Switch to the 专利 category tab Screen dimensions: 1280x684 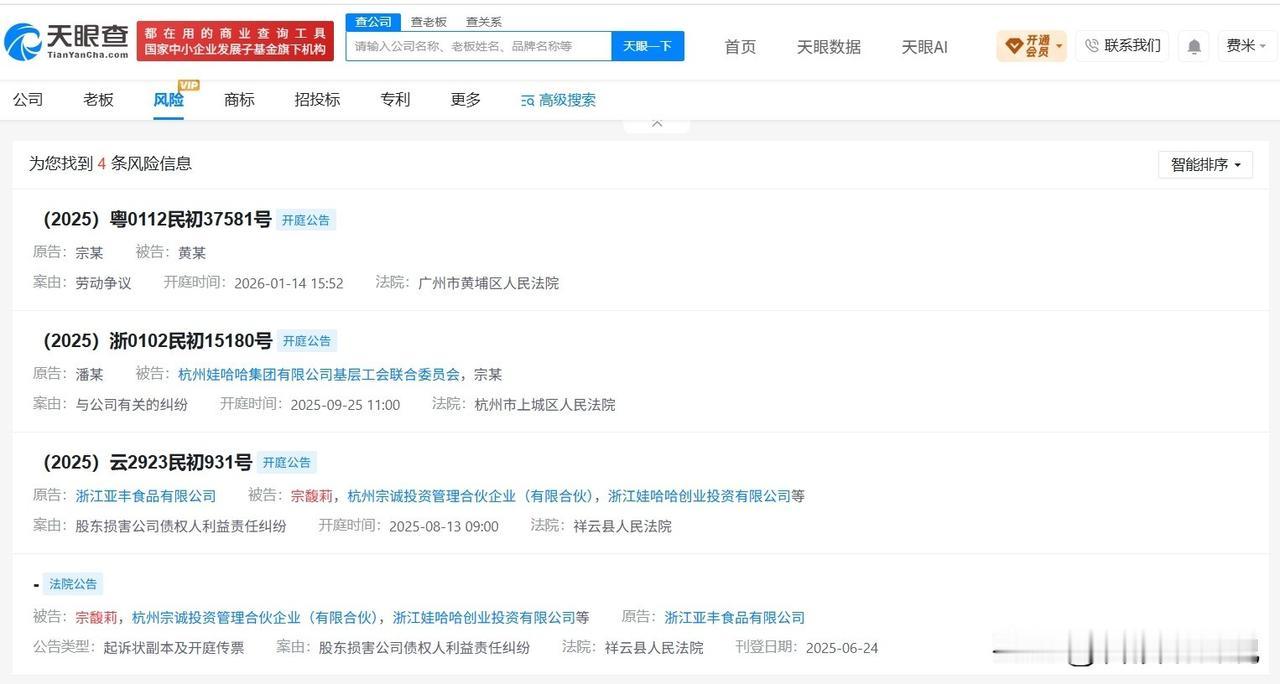(x=395, y=99)
